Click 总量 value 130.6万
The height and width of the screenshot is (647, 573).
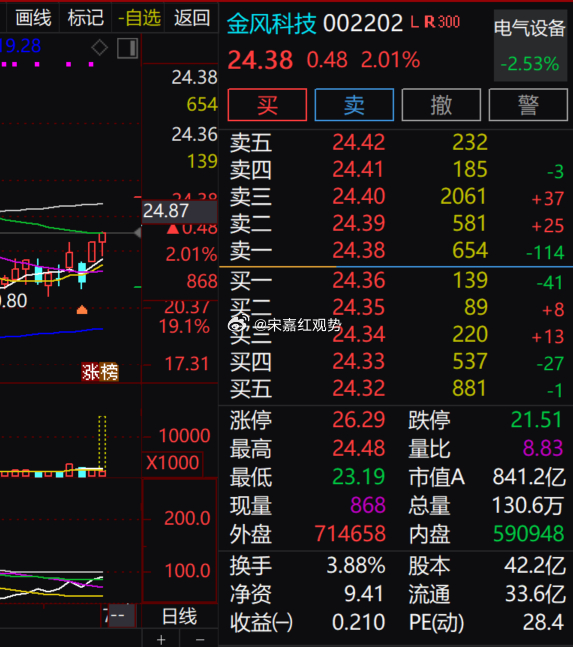tap(528, 505)
